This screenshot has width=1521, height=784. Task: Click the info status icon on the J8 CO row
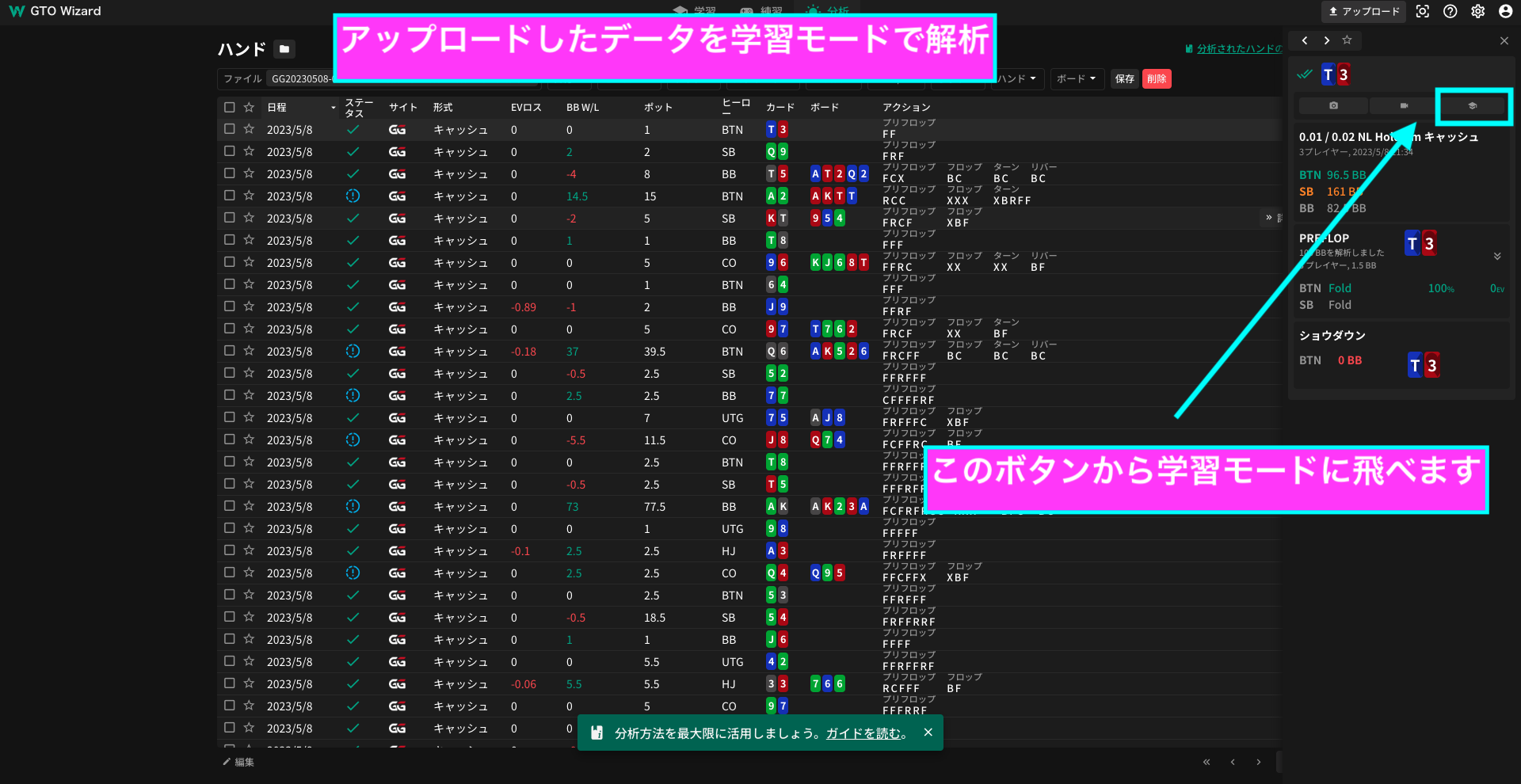click(353, 440)
